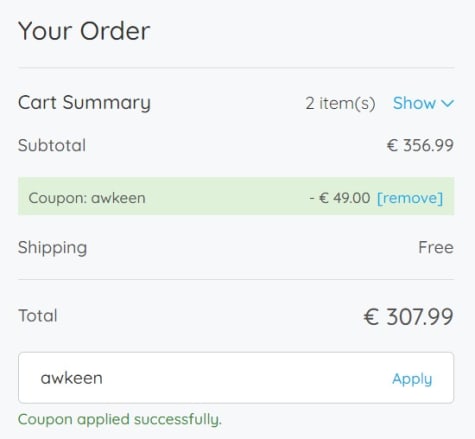
Task: Click the Coupon: awkeen label
Action: 87,198
